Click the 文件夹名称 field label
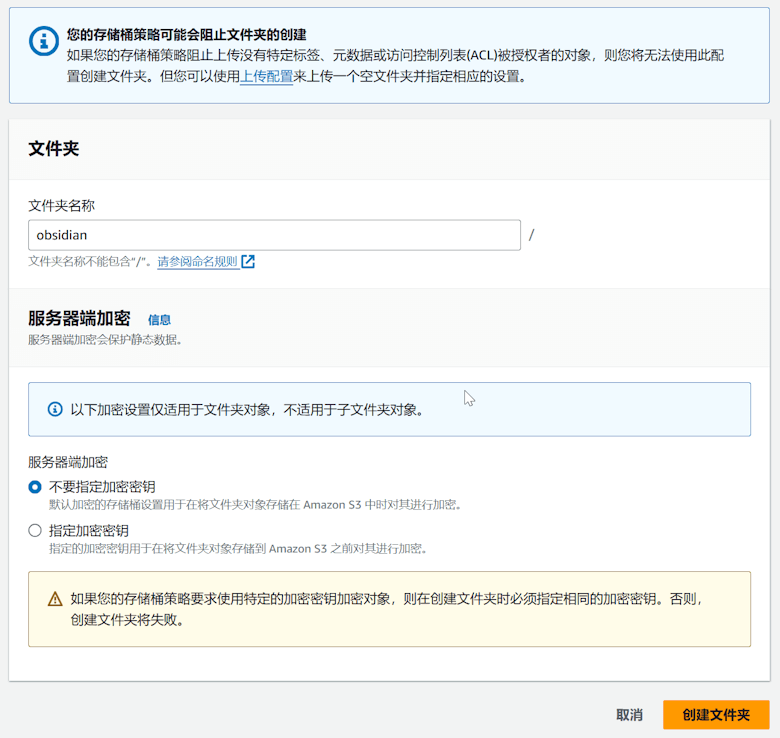This screenshot has height=738, width=780. [62, 205]
